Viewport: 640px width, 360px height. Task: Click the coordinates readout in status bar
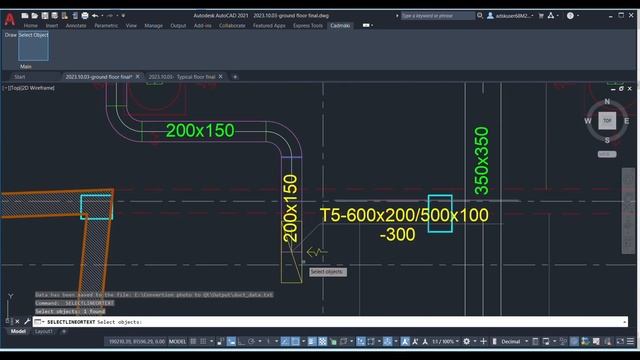click(137, 341)
